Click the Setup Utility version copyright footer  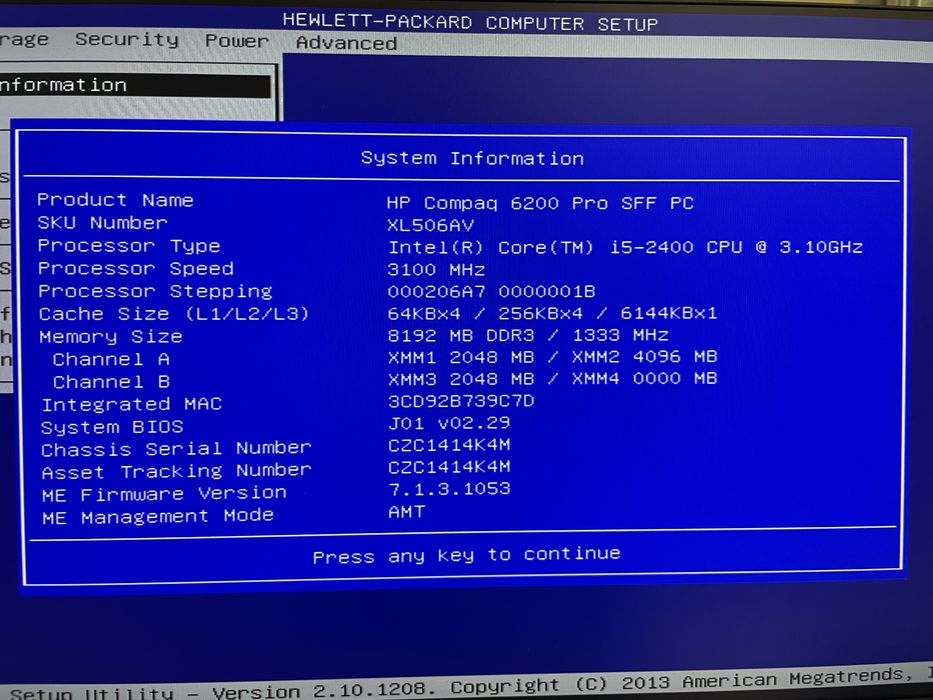point(471,685)
